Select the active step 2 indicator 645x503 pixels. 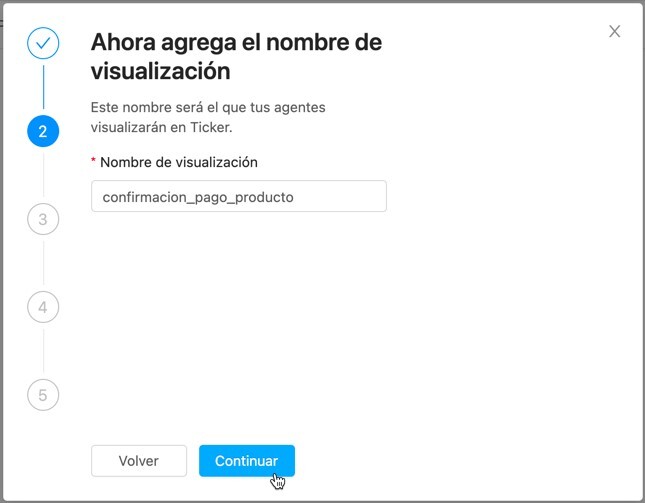pos(43,131)
